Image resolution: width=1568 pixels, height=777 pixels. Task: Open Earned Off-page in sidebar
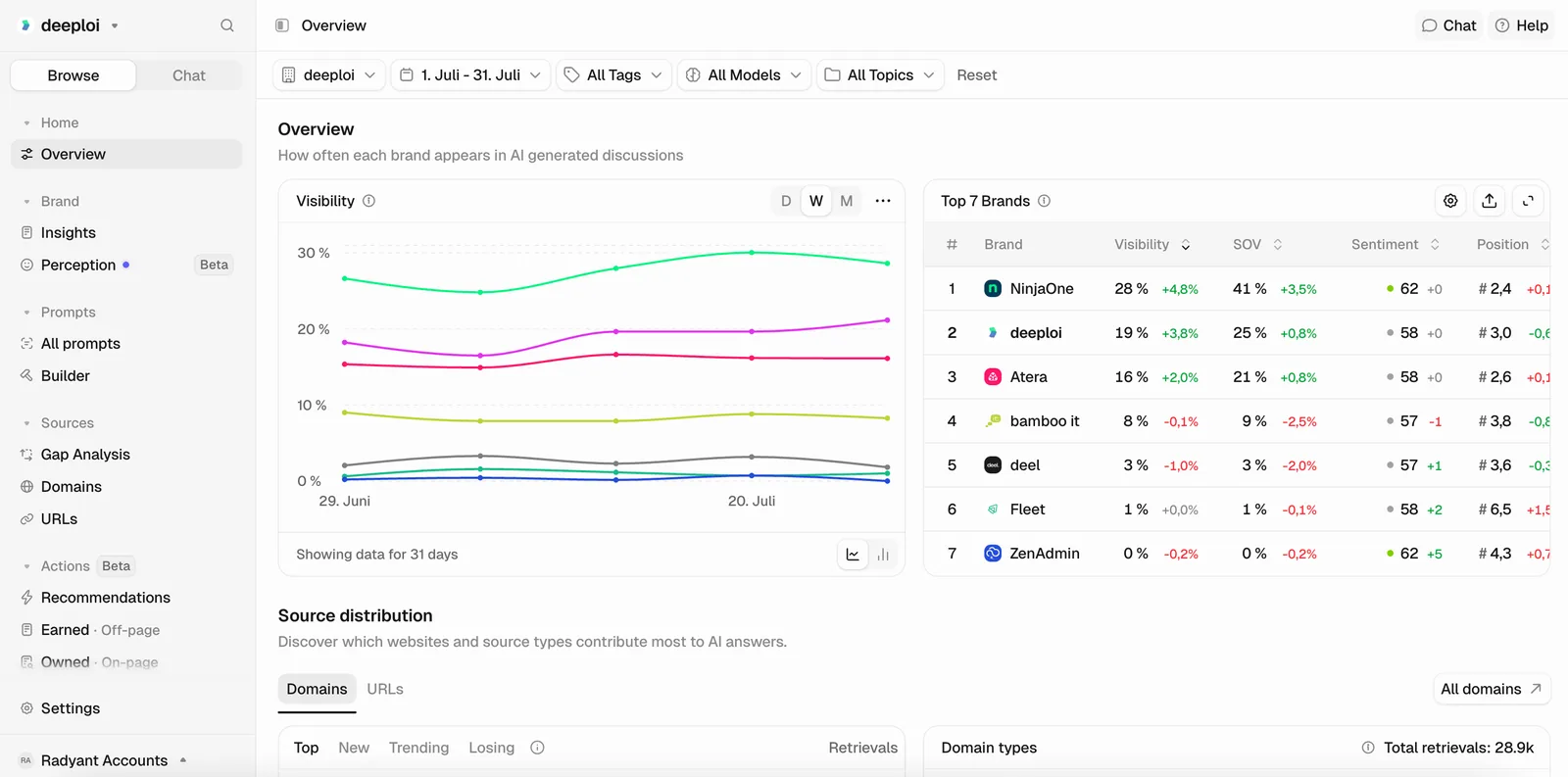[x=126, y=630]
